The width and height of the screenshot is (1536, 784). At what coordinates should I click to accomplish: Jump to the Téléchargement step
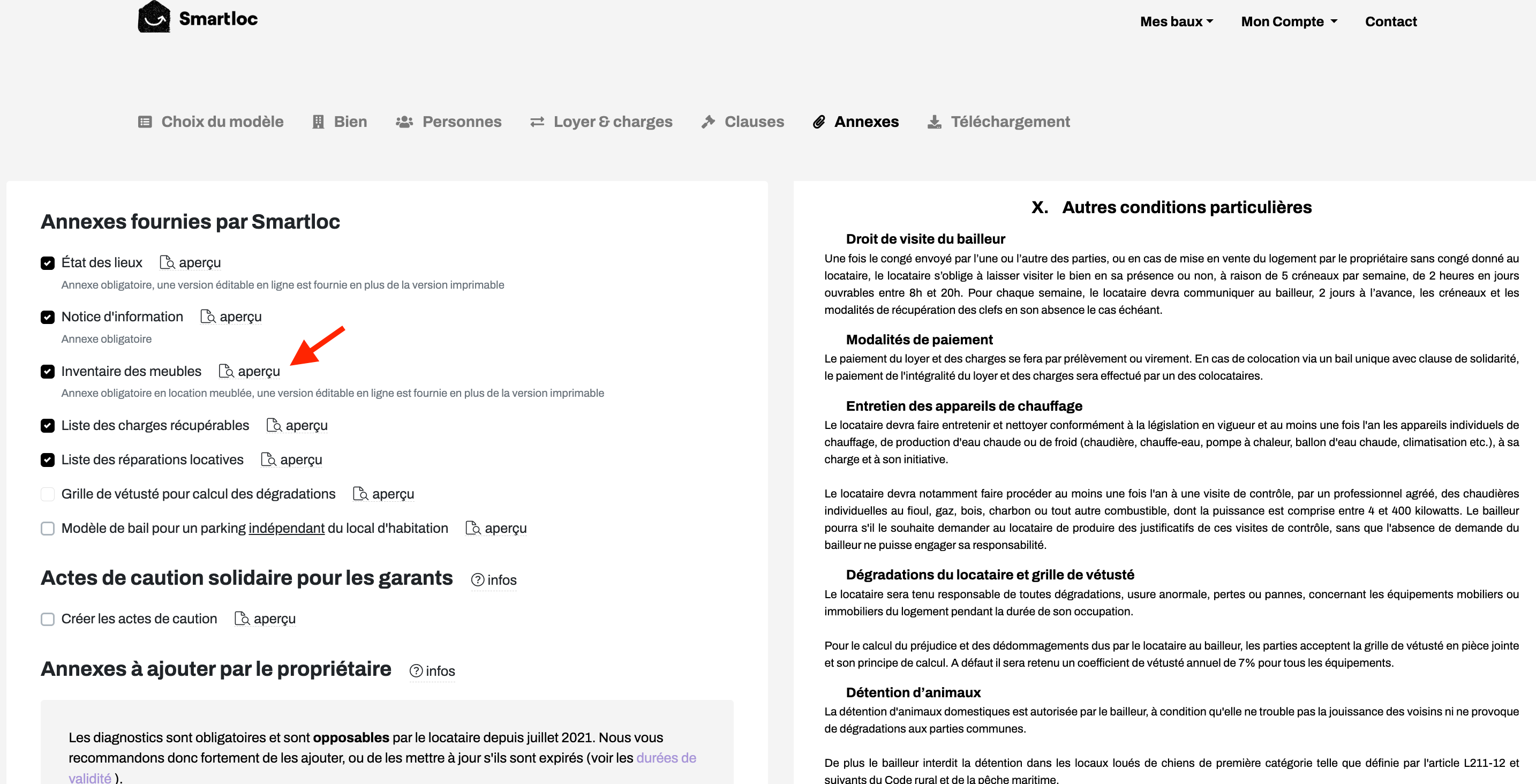[x=999, y=122]
